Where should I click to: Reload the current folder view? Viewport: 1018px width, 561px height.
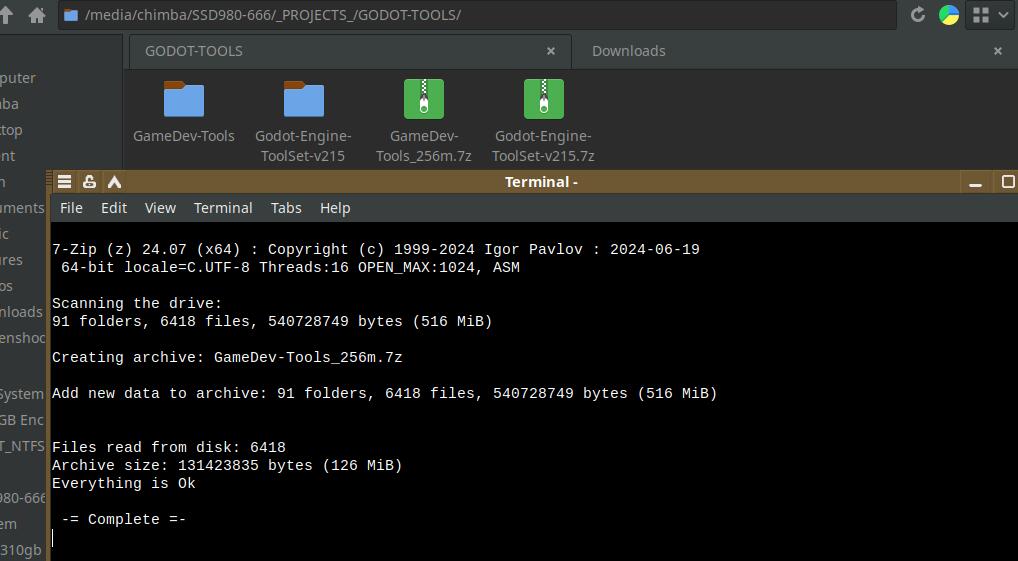(x=918, y=15)
